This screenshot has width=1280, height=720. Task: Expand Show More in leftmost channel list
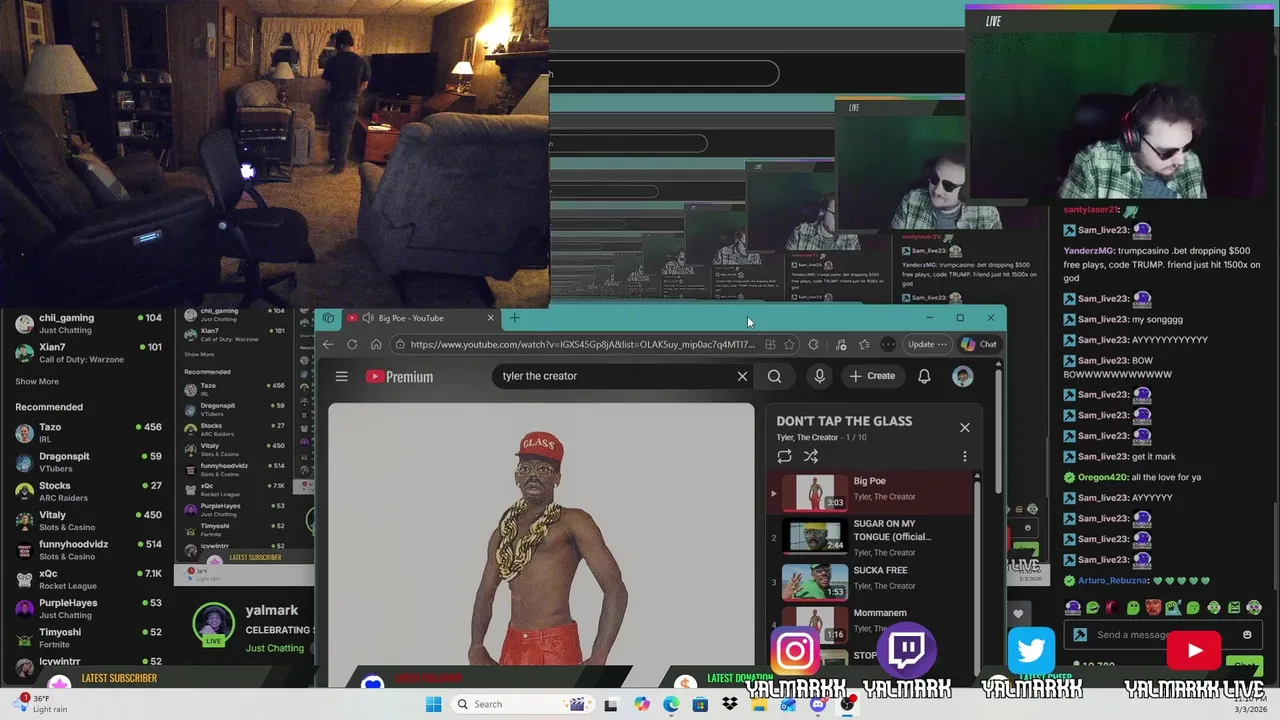[37, 381]
